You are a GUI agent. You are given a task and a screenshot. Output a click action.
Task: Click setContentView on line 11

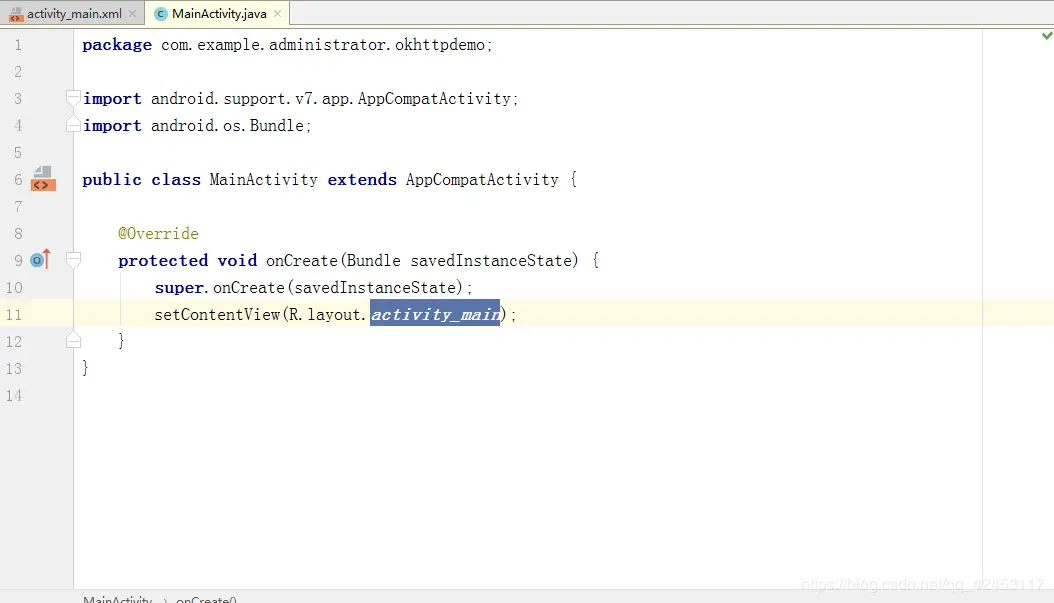pos(217,315)
